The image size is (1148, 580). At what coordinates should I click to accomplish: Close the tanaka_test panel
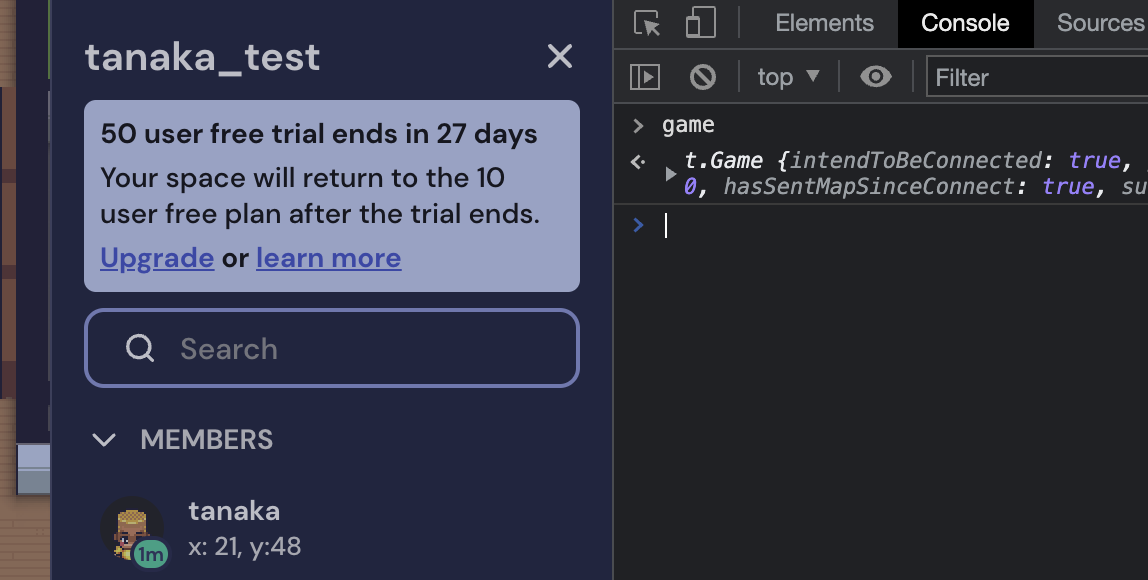(560, 57)
